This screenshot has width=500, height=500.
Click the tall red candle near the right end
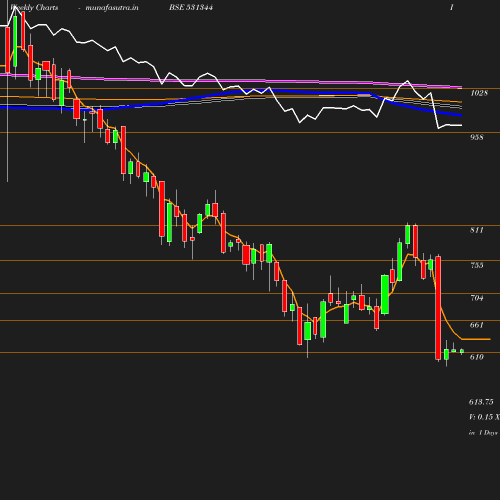tap(438, 308)
